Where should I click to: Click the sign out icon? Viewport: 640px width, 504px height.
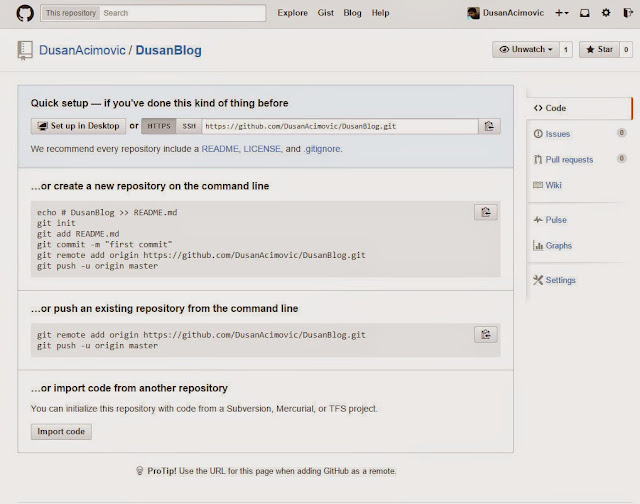628,13
